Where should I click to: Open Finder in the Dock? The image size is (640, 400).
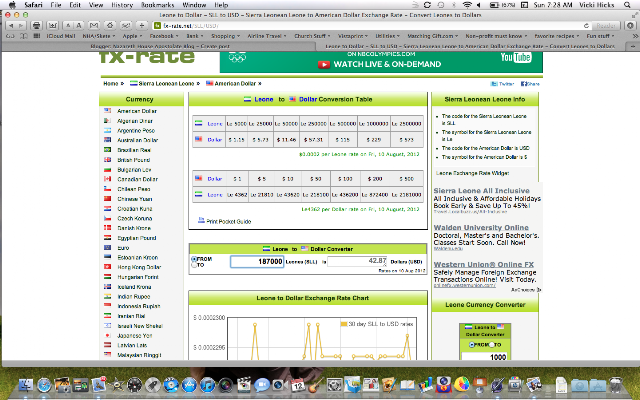[26, 385]
